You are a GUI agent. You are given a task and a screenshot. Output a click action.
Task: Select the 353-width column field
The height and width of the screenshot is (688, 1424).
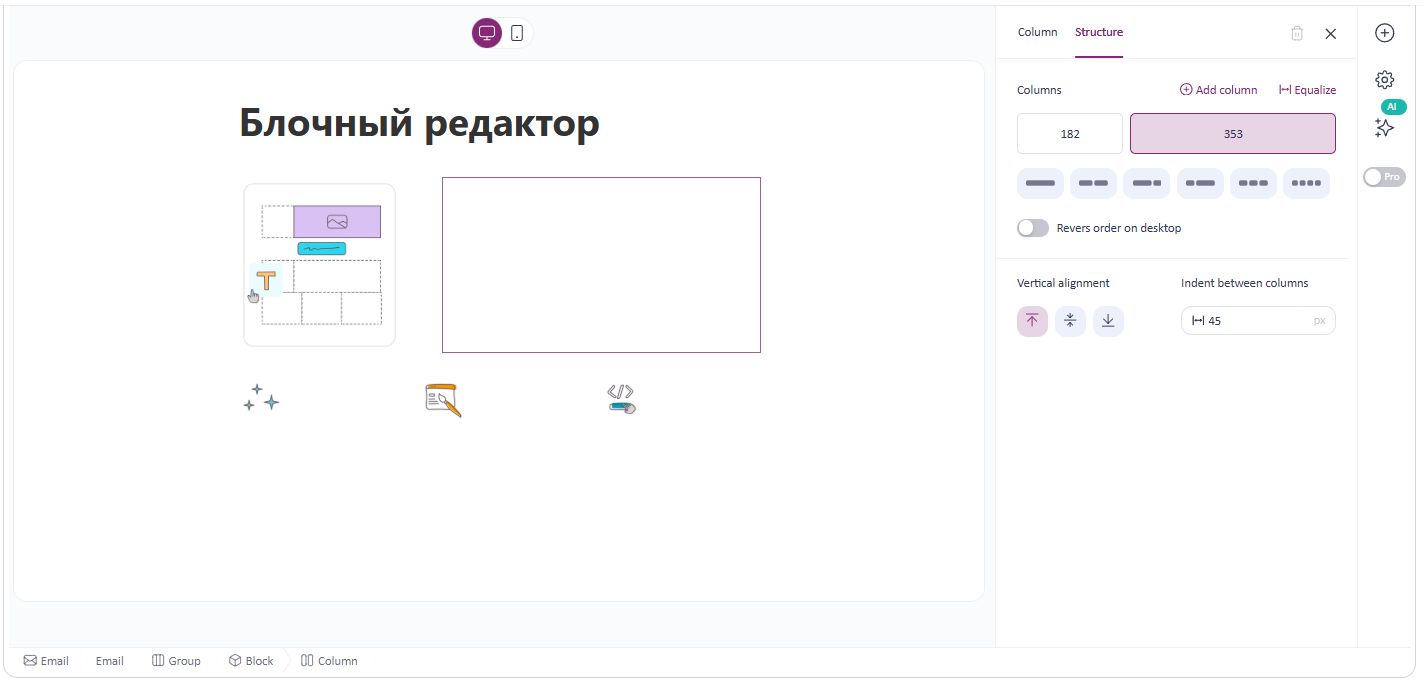click(1232, 133)
